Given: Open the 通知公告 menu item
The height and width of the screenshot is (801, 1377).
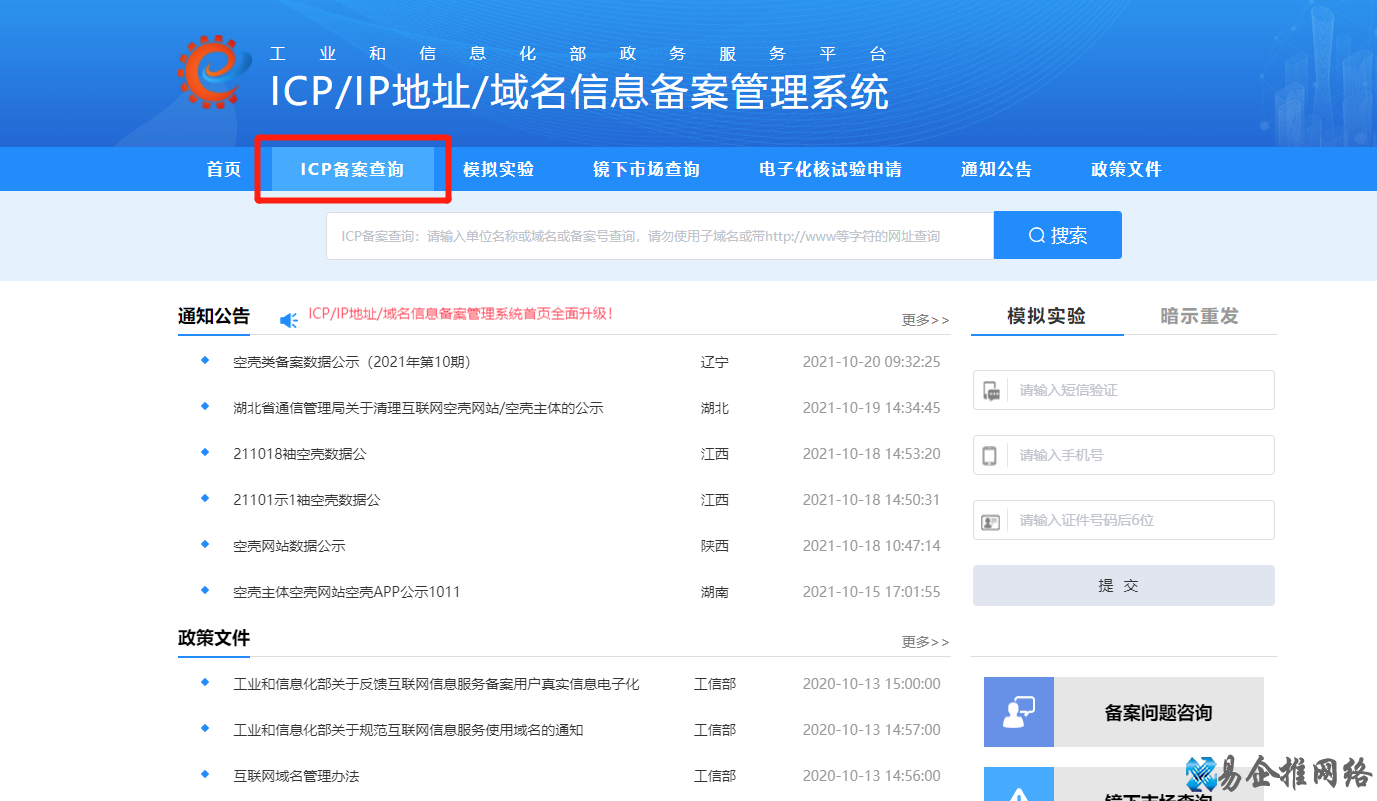Looking at the screenshot, I should pos(995,169).
